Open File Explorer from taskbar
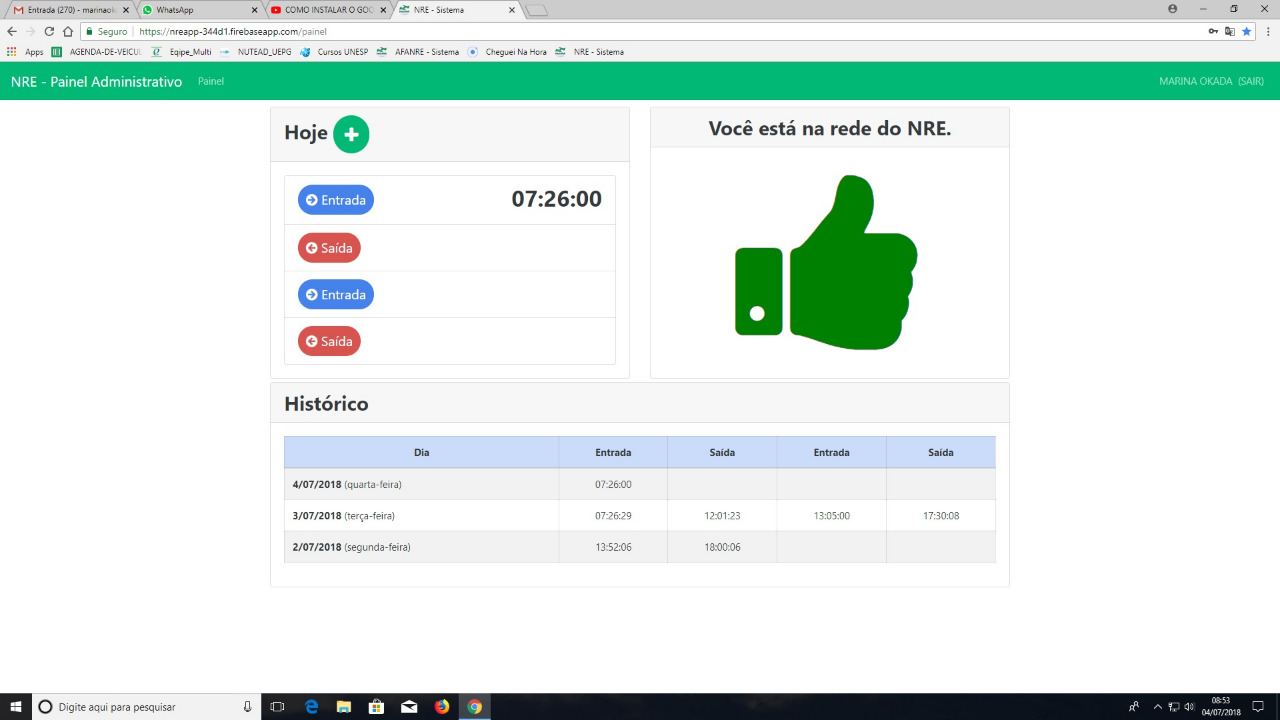 (x=343, y=706)
